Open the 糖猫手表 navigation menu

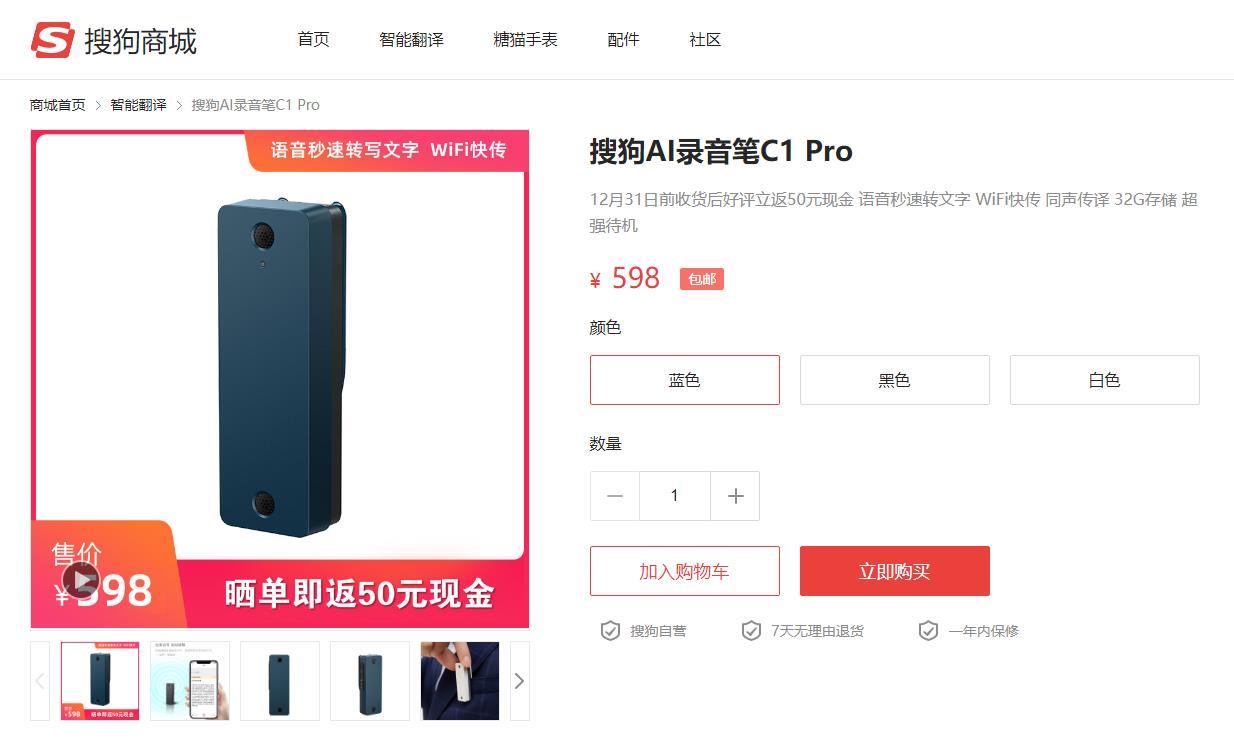pyautogui.click(x=525, y=40)
